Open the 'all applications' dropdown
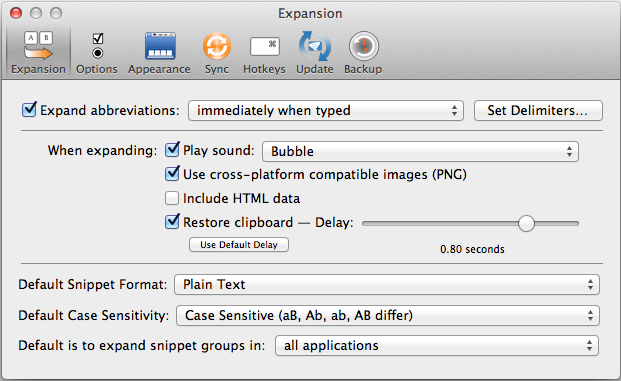621x381 pixels. tap(437, 346)
